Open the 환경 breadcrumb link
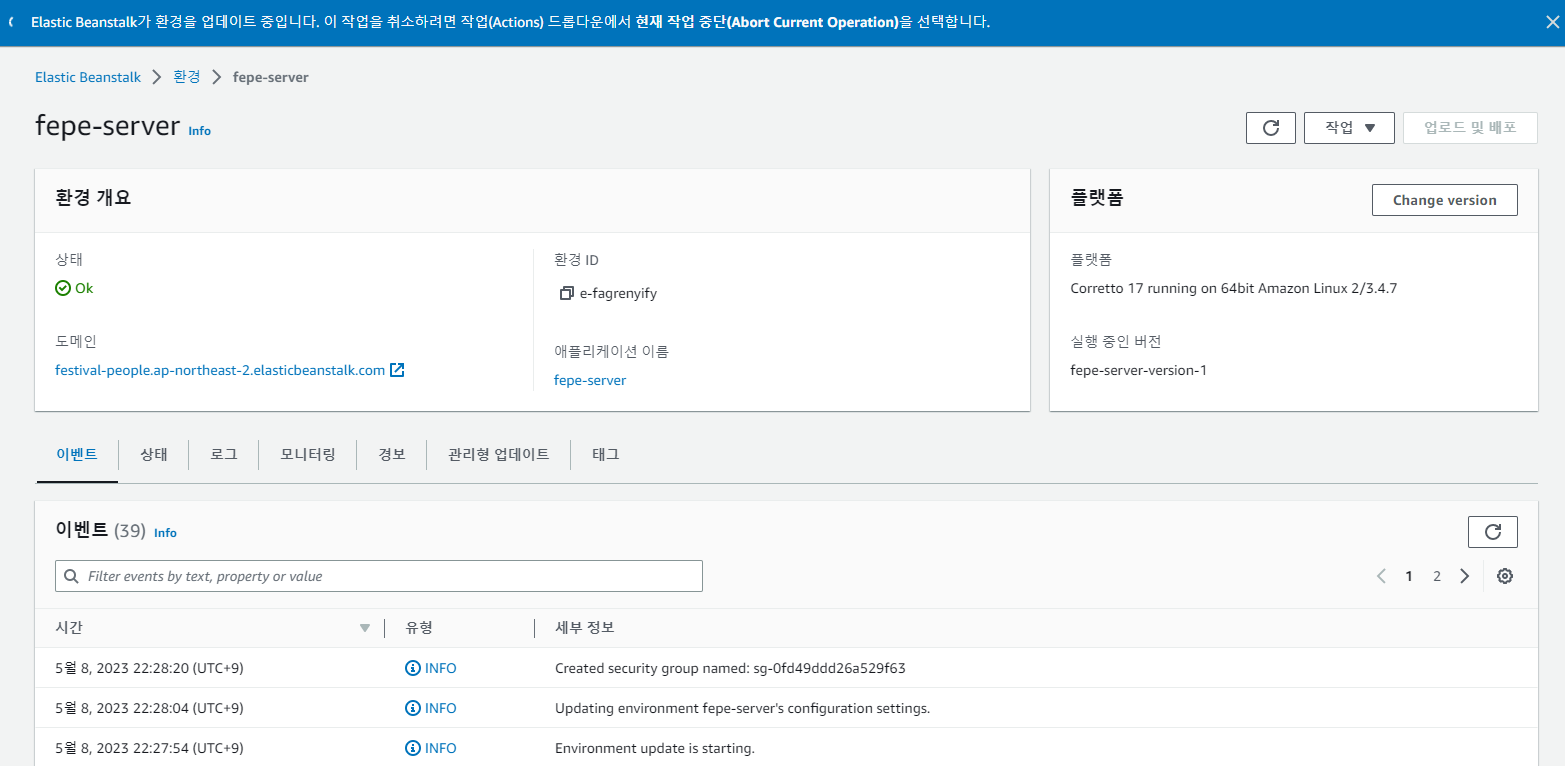1565x766 pixels. 187,77
